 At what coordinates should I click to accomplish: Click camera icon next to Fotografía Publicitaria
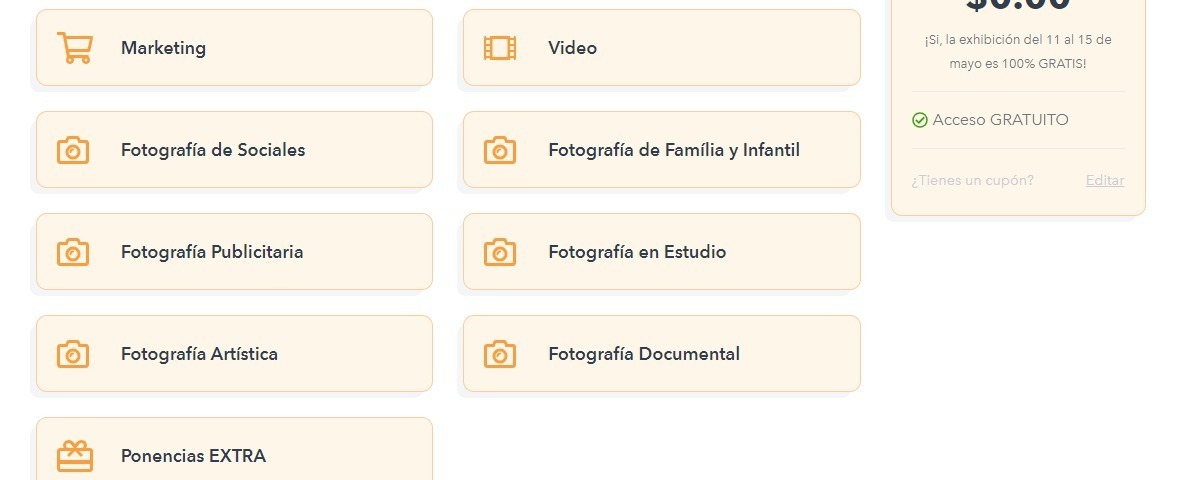click(73, 252)
